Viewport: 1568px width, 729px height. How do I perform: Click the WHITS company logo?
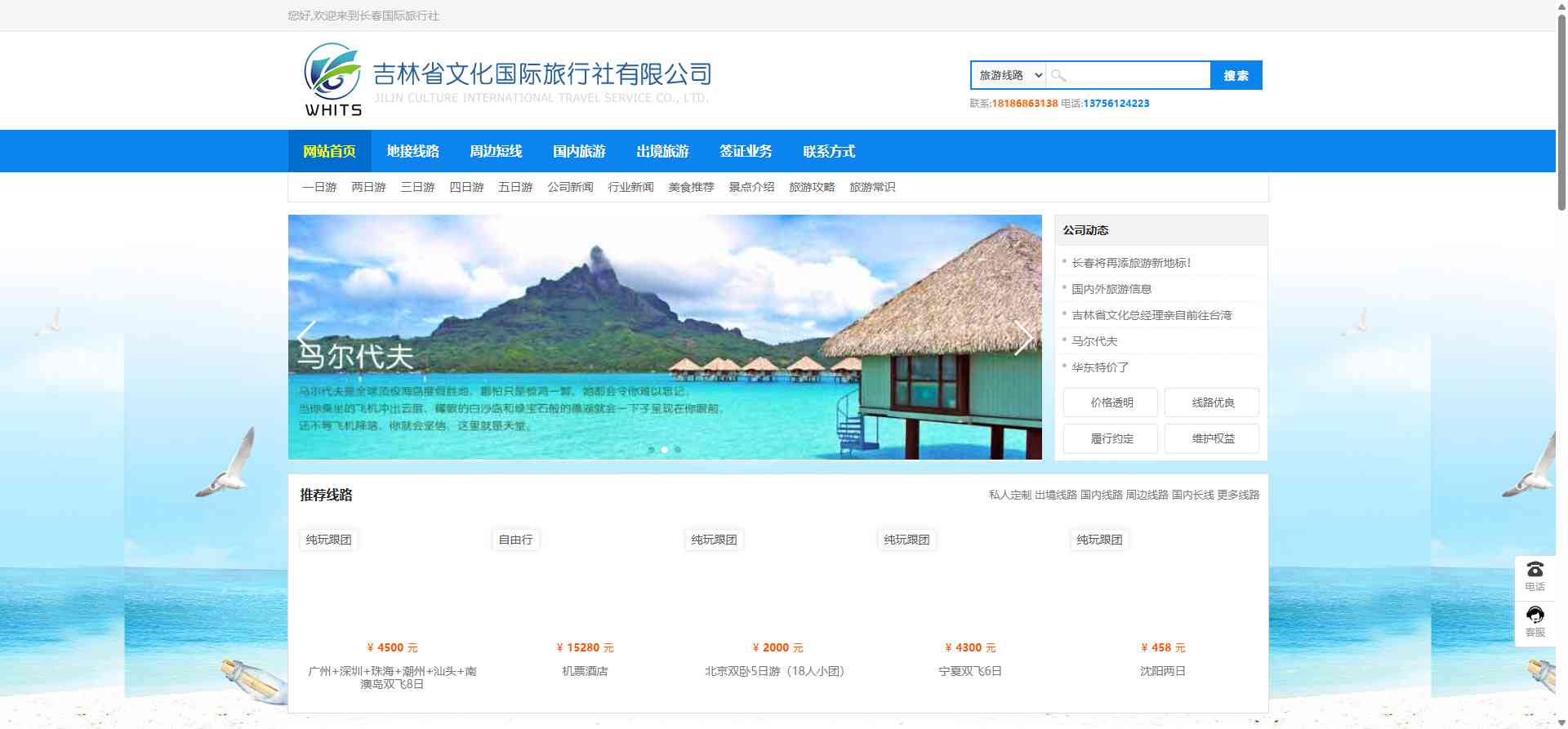click(x=333, y=80)
